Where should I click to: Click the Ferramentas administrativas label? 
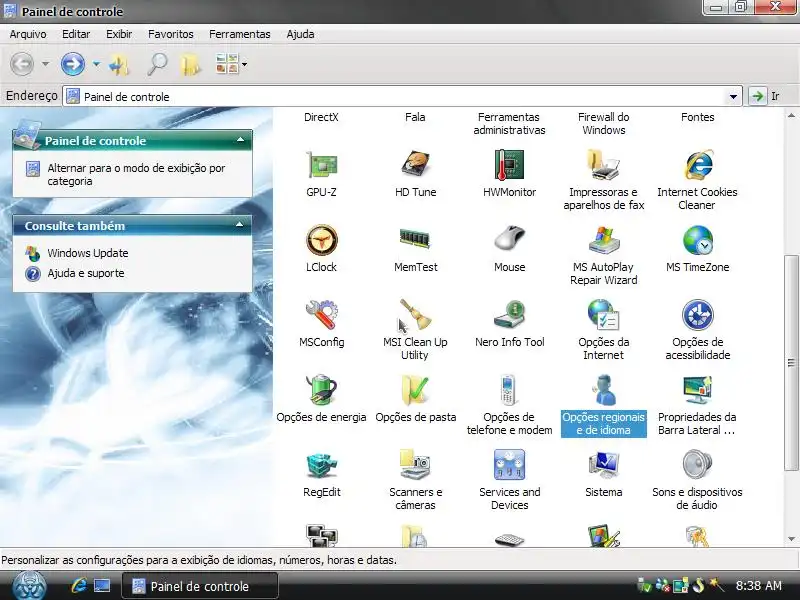(509, 123)
